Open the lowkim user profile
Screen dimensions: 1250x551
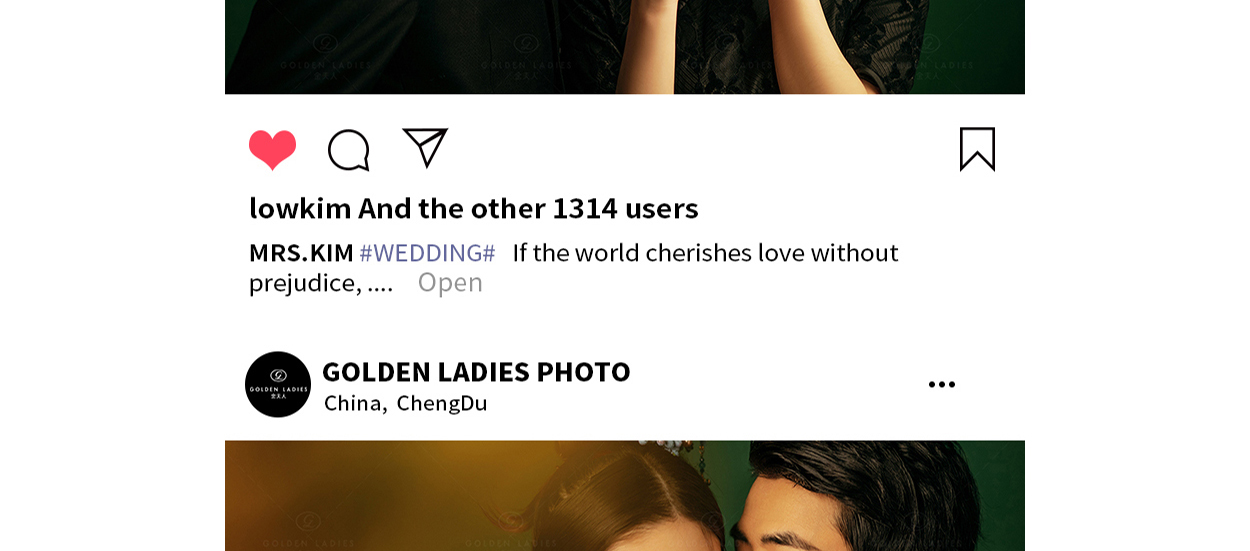click(300, 208)
